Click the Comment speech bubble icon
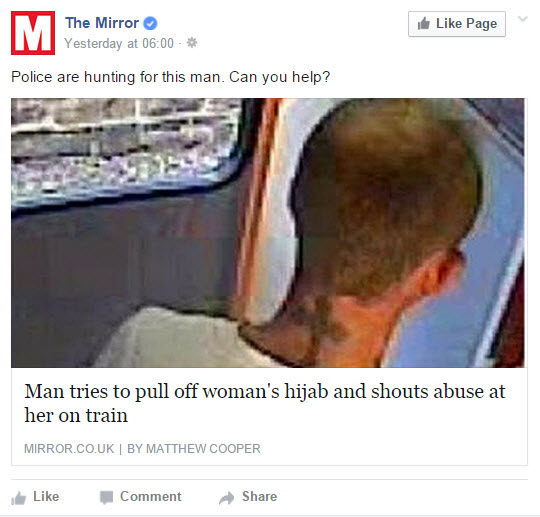 106,497
